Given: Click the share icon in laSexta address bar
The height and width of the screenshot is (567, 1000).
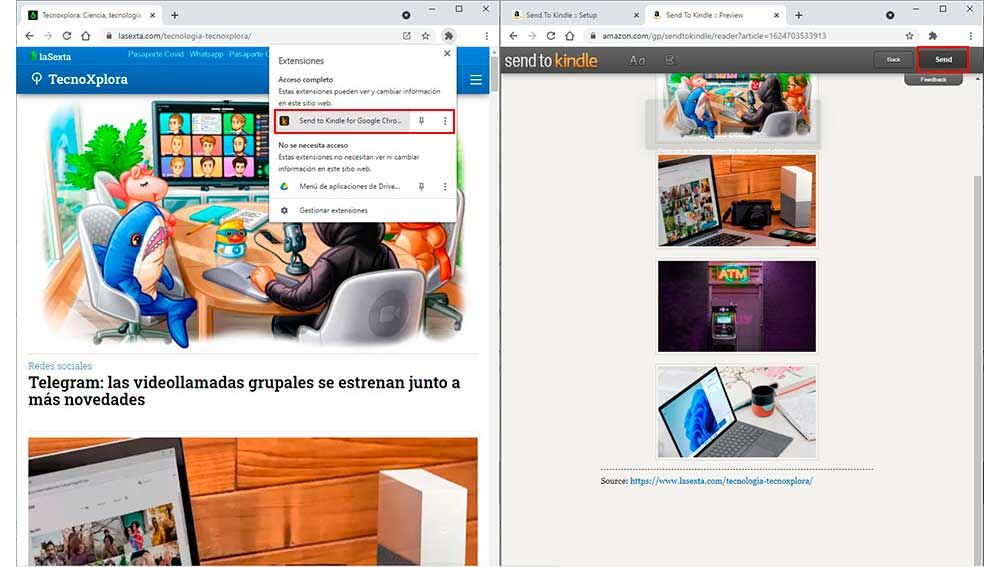Looking at the screenshot, I should 406,36.
